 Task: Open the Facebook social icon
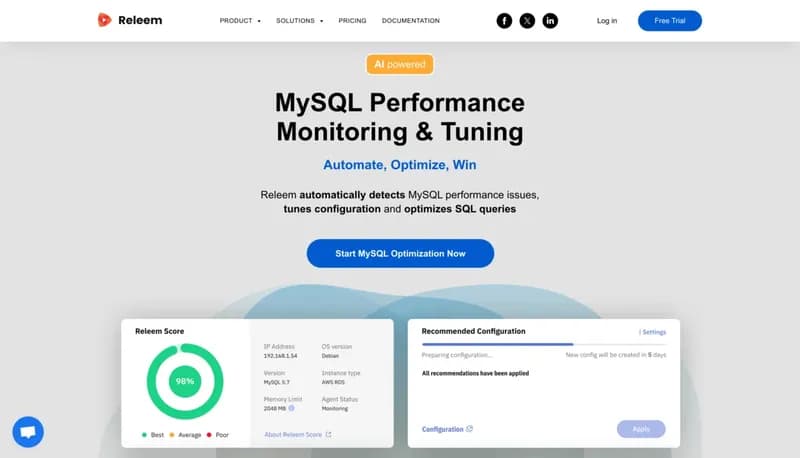(504, 21)
